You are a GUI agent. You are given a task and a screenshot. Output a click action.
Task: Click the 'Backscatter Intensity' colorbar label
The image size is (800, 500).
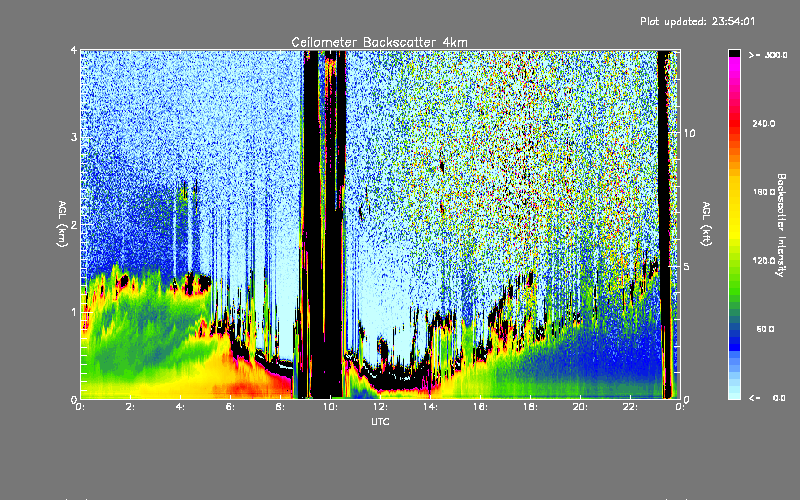tap(781, 225)
